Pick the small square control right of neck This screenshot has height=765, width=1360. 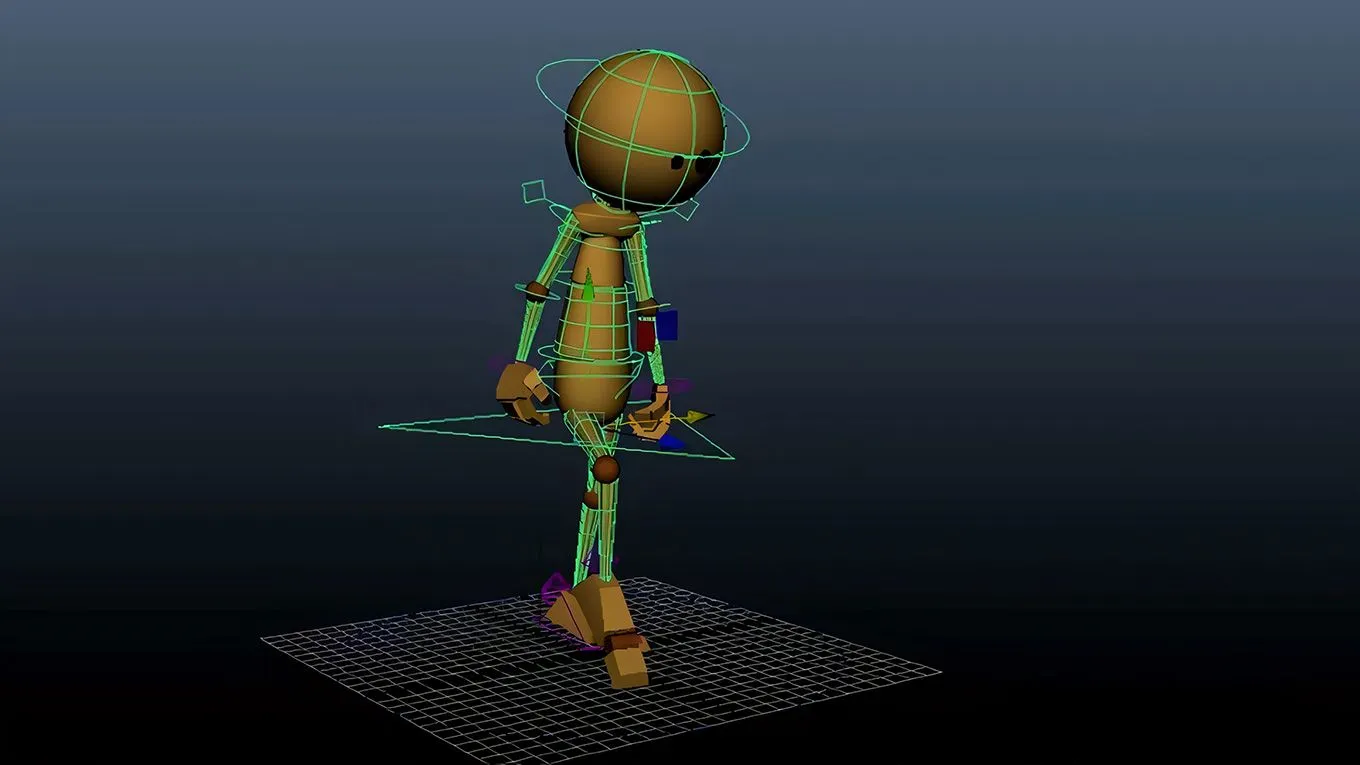(x=689, y=211)
